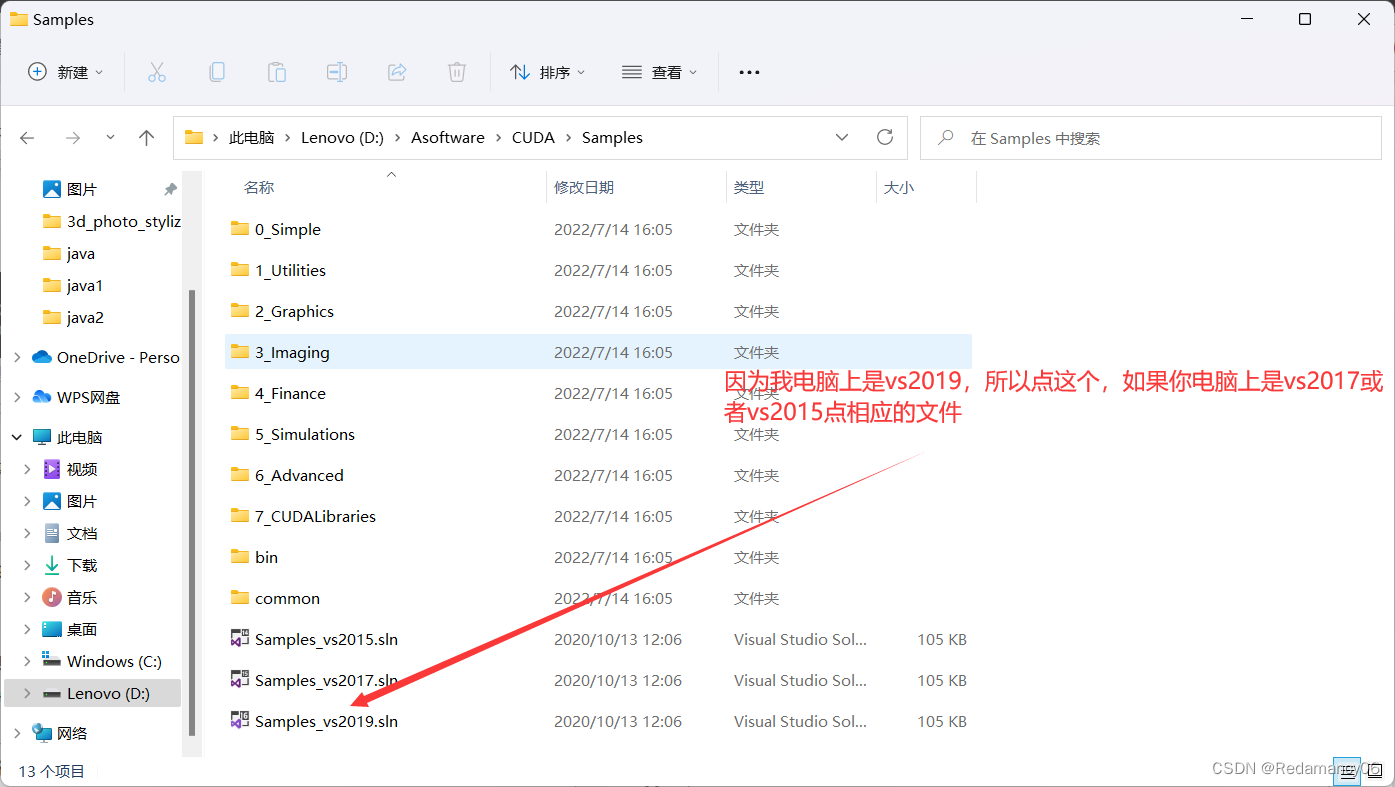Screen dimensions: 1395x787
Task: Click the Samples_vs2017.sln file icon
Action: [x=240, y=679]
